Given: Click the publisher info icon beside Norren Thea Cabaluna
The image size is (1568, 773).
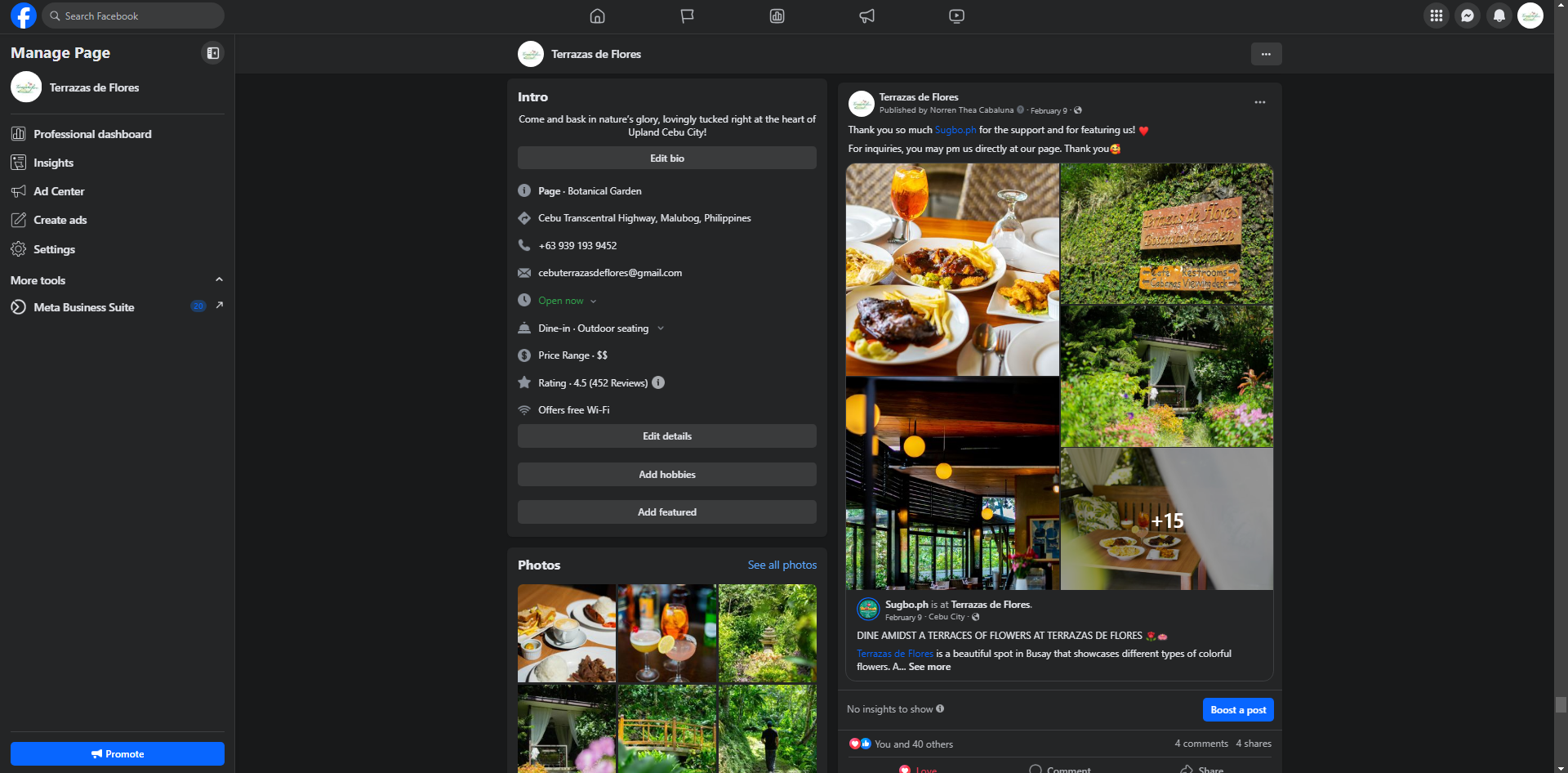Looking at the screenshot, I should (x=1020, y=109).
